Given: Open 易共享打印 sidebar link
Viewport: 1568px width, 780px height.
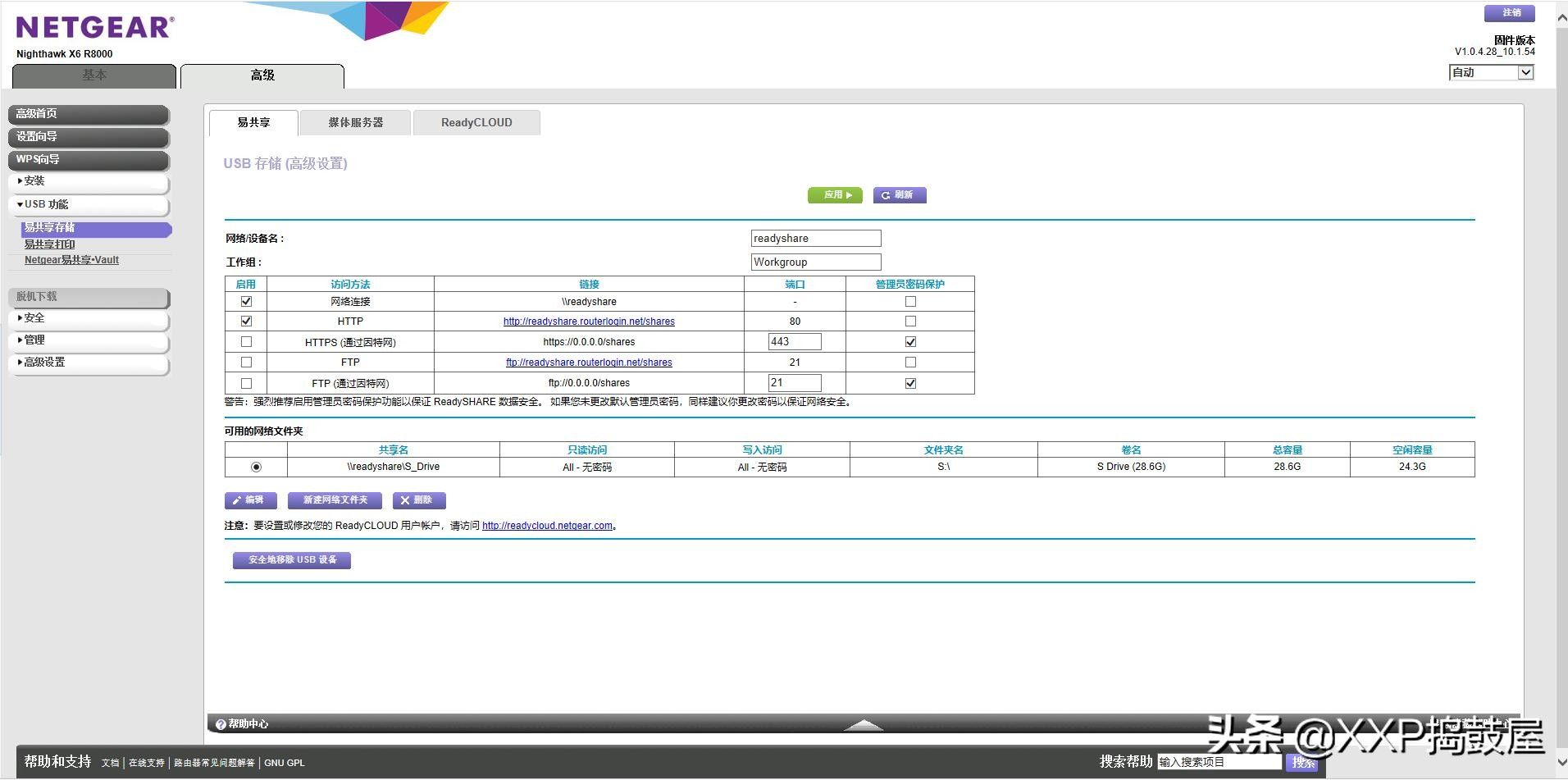Looking at the screenshot, I should 49,244.
